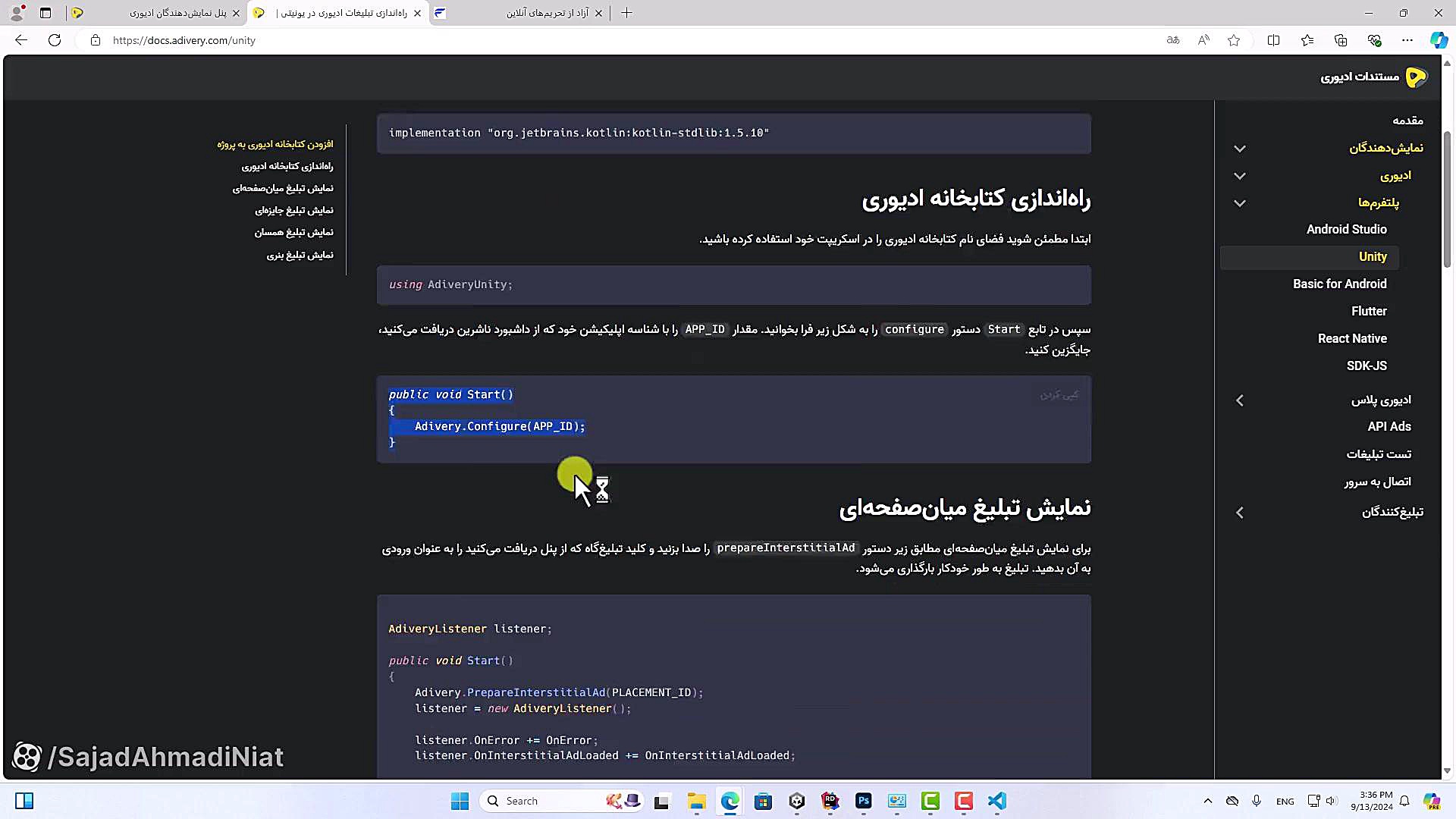This screenshot has height=819, width=1456.
Task: Open the مقدمه sidebar item
Action: point(1407,121)
